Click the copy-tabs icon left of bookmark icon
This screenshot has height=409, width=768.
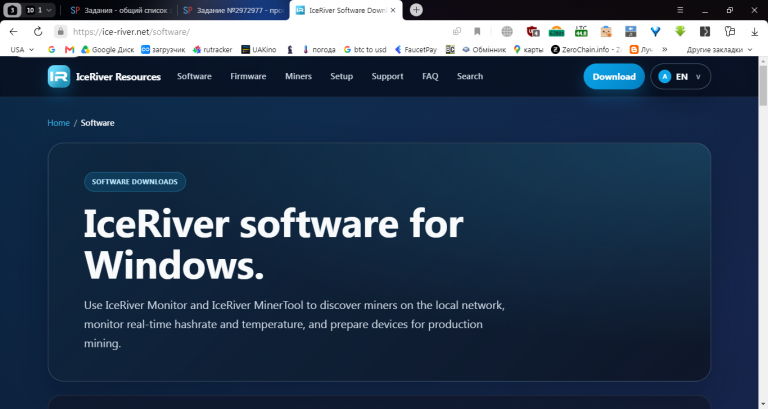click(x=457, y=31)
